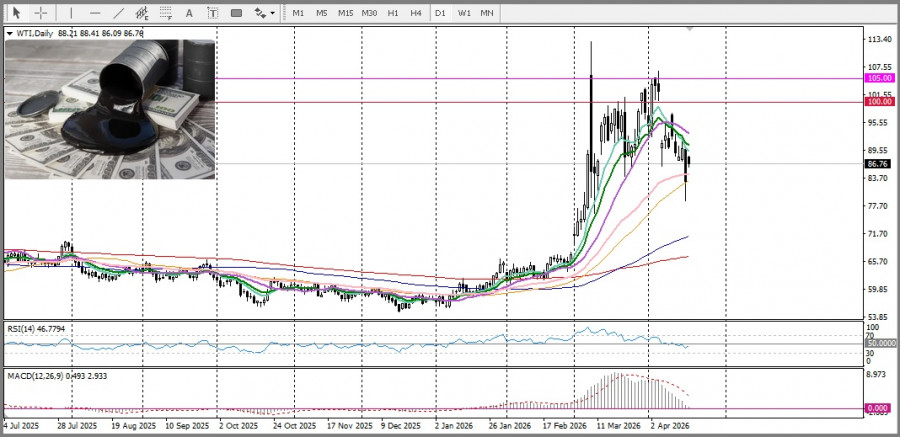900x437 pixels.
Task: Expand the WTI,Daily chart title arrow
Action: pyautogui.click(x=10, y=33)
